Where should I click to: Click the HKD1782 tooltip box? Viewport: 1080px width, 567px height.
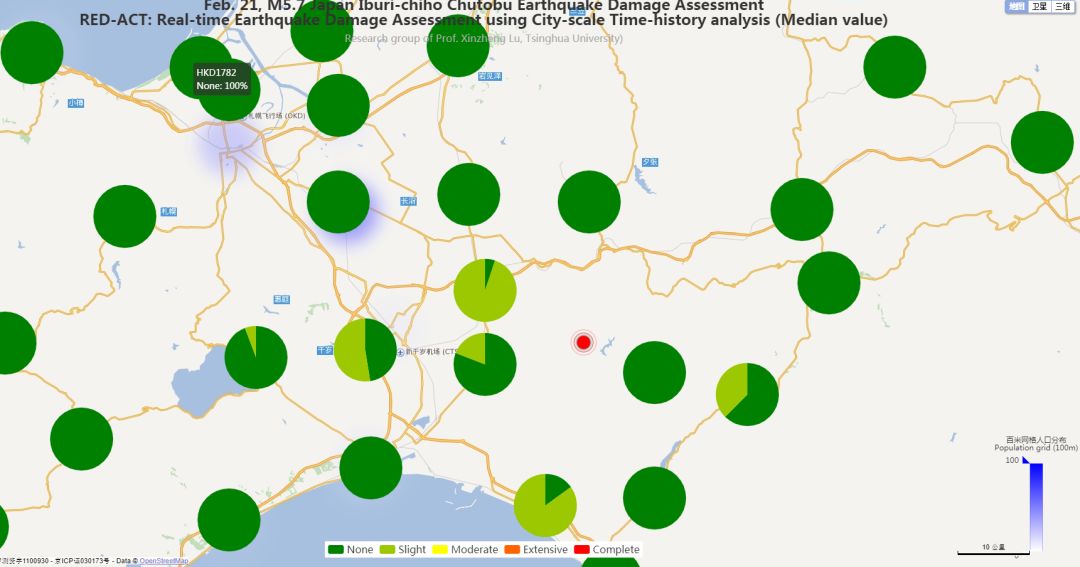[x=222, y=79]
